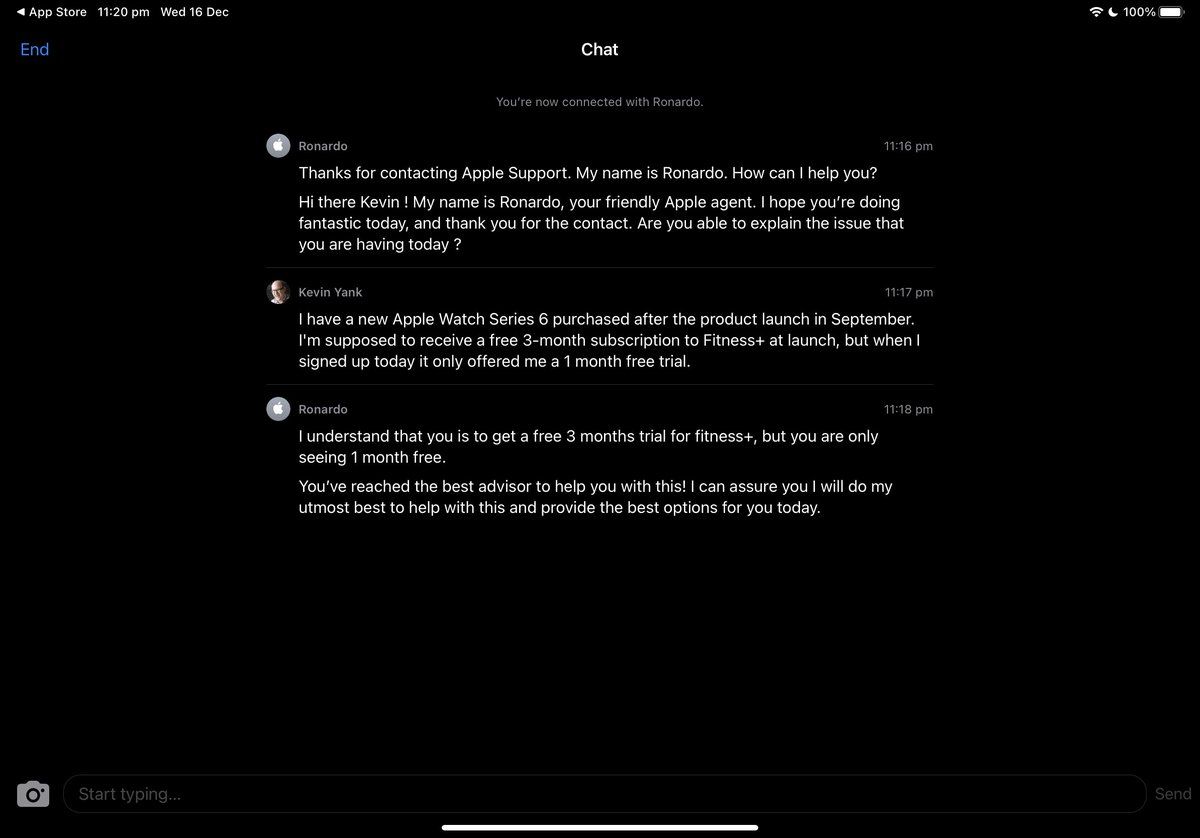The width and height of the screenshot is (1200, 838).
Task: Tap the home indicator bar at bottom
Action: click(x=600, y=827)
